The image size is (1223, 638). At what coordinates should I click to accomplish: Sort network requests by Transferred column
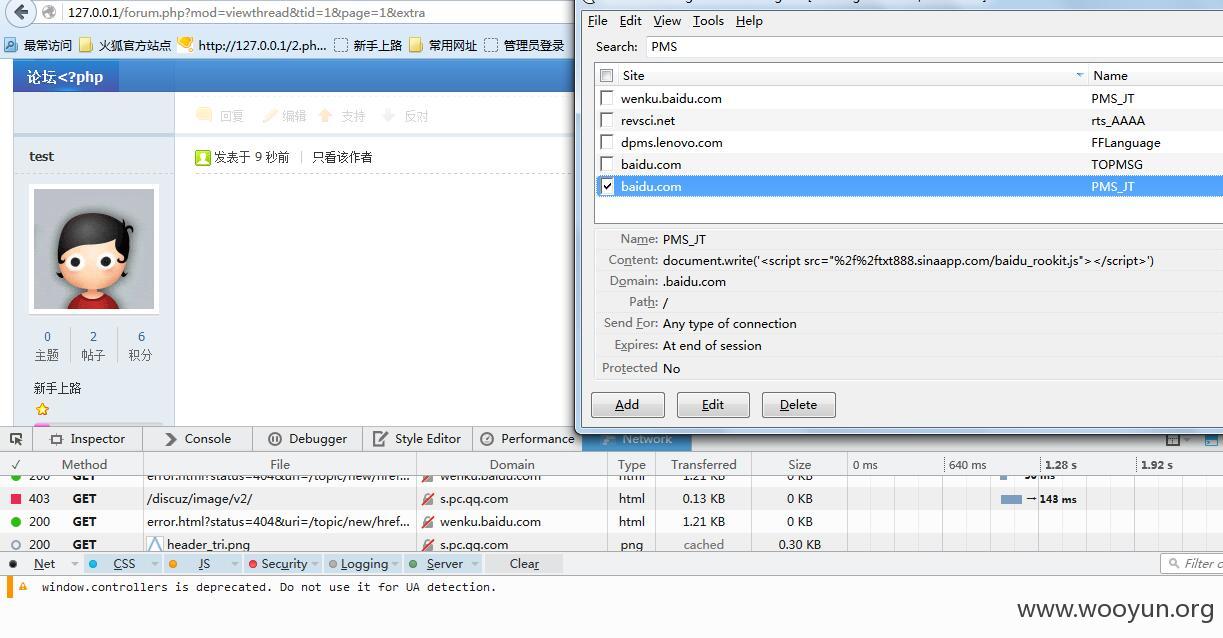703,465
